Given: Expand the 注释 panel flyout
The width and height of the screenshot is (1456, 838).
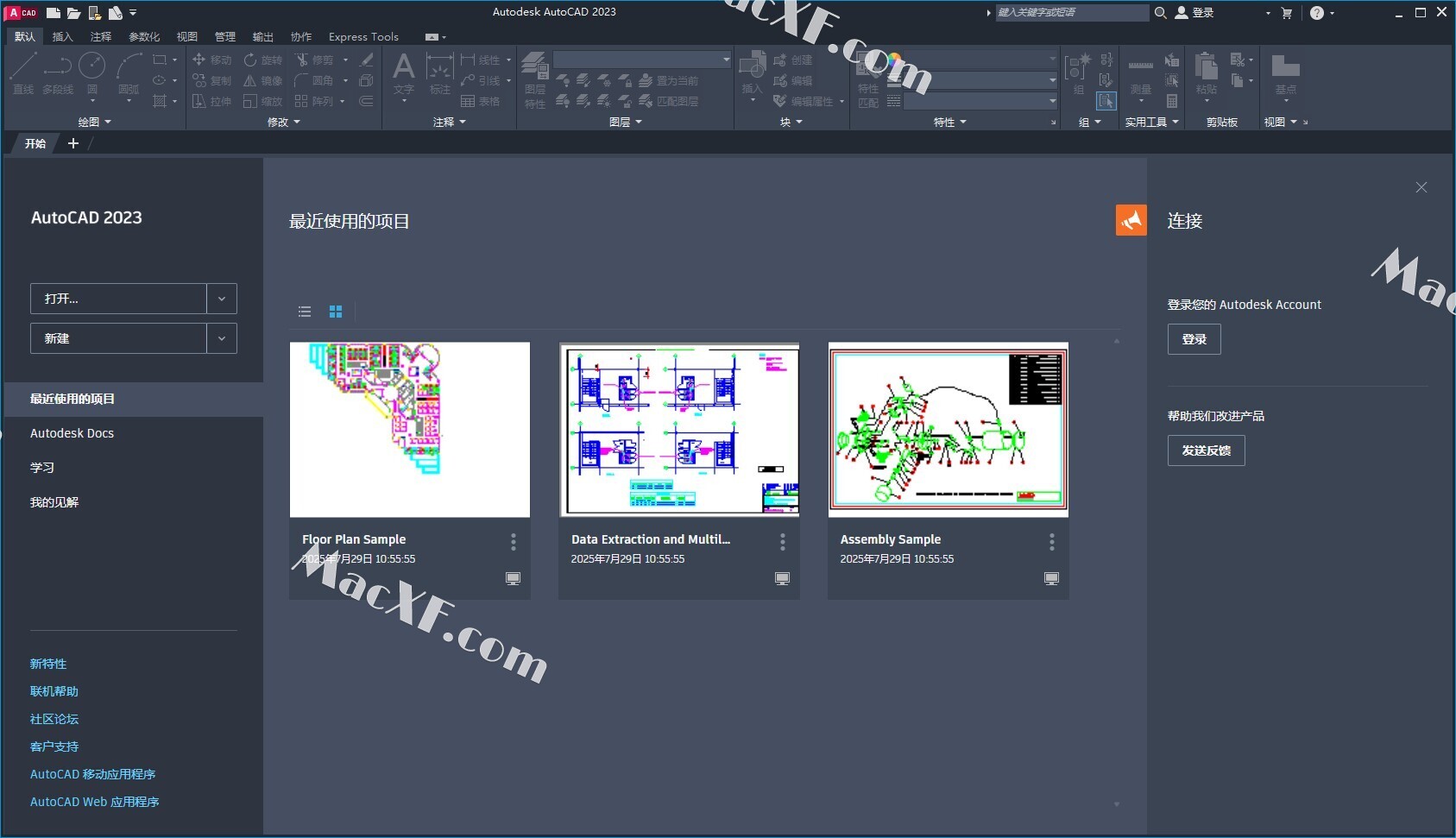Looking at the screenshot, I should tap(450, 123).
